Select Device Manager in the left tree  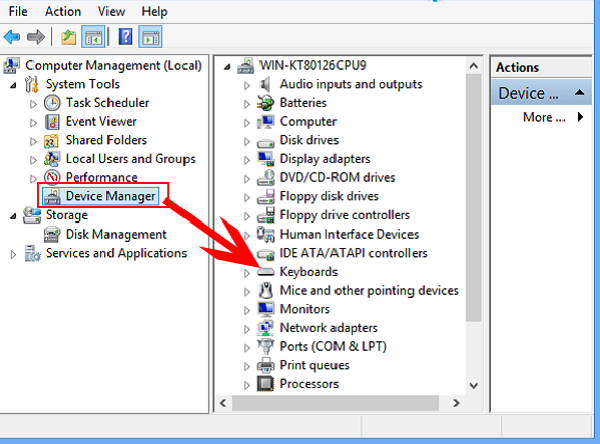110,196
